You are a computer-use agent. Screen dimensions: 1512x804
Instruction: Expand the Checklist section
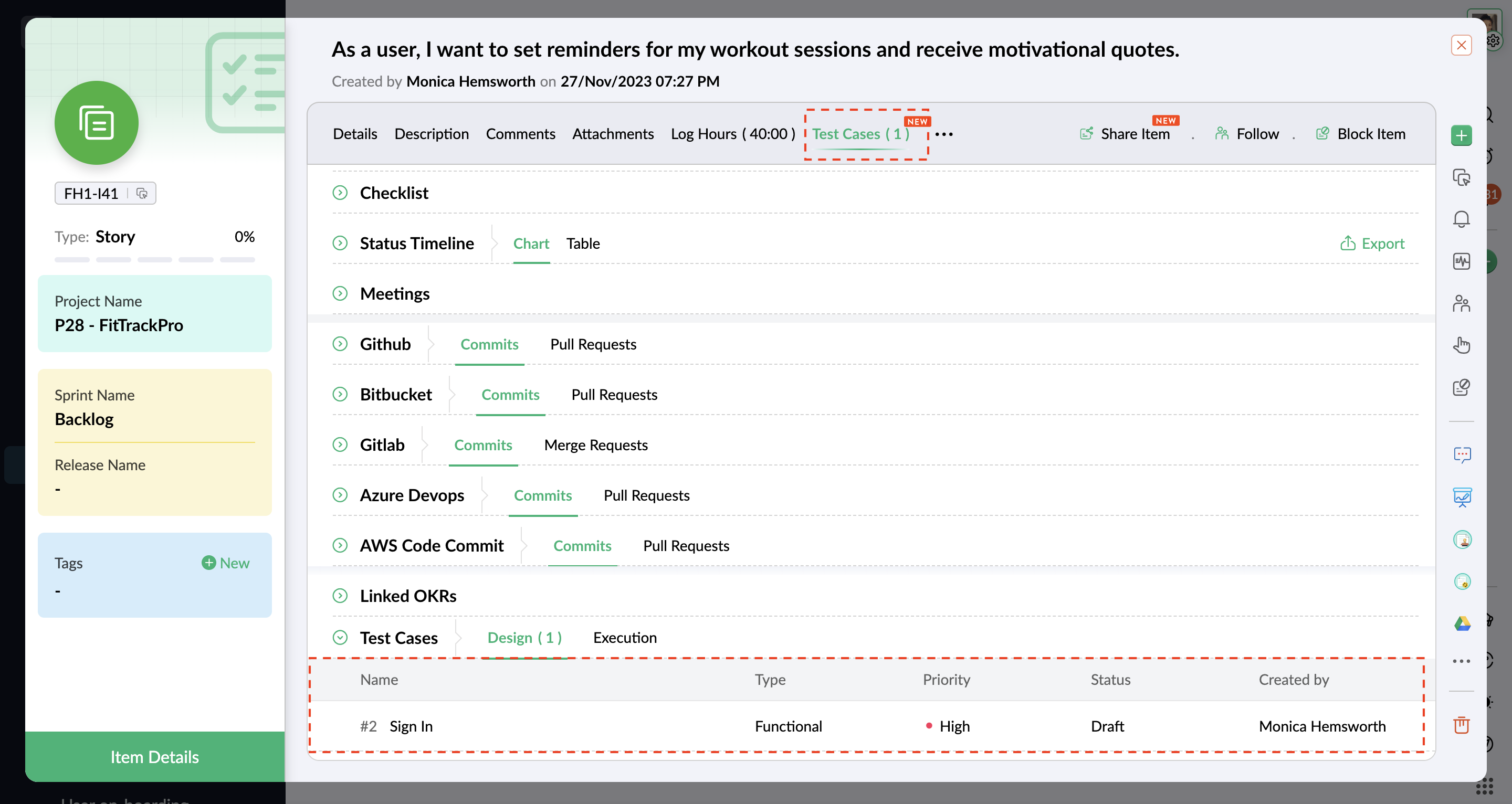click(340, 193)
